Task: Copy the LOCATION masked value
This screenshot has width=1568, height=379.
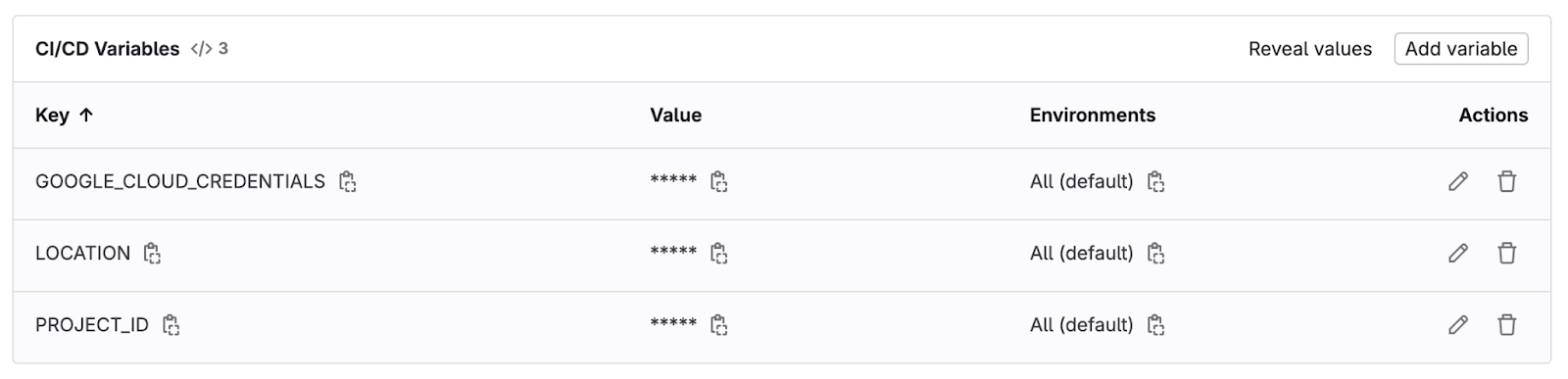Action: [718, 253]
